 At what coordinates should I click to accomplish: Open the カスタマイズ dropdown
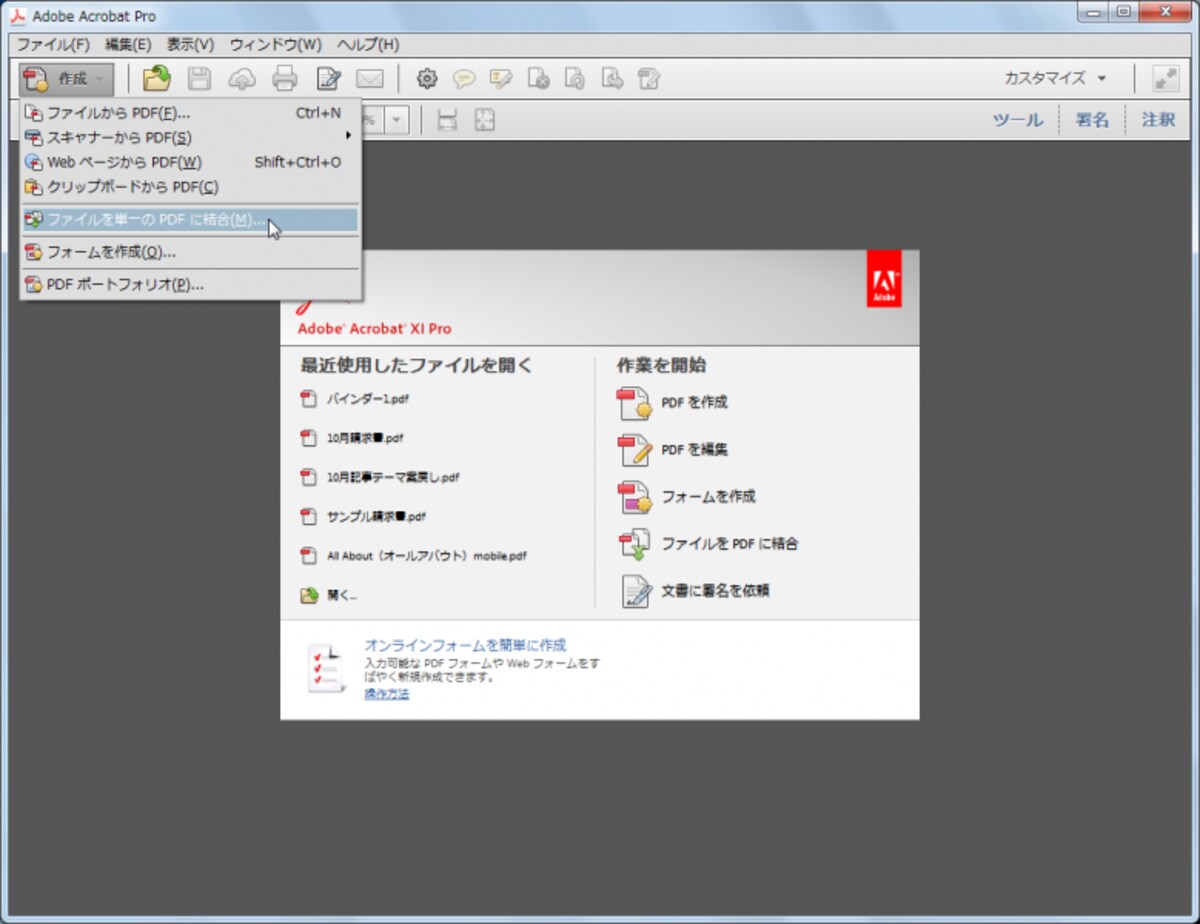[1056, 78]
